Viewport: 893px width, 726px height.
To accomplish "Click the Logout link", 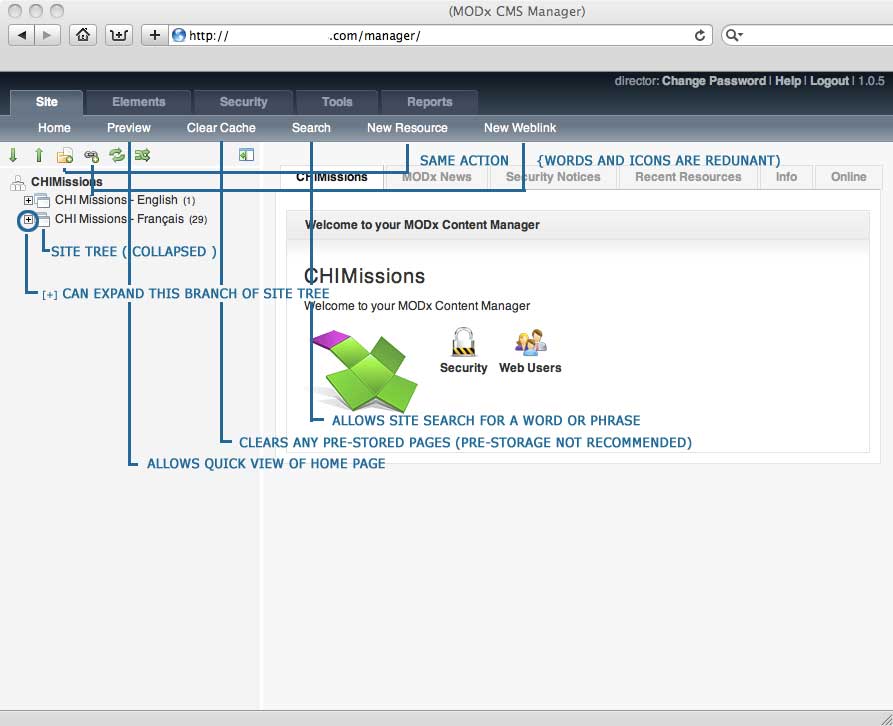I will coord(829,81).
